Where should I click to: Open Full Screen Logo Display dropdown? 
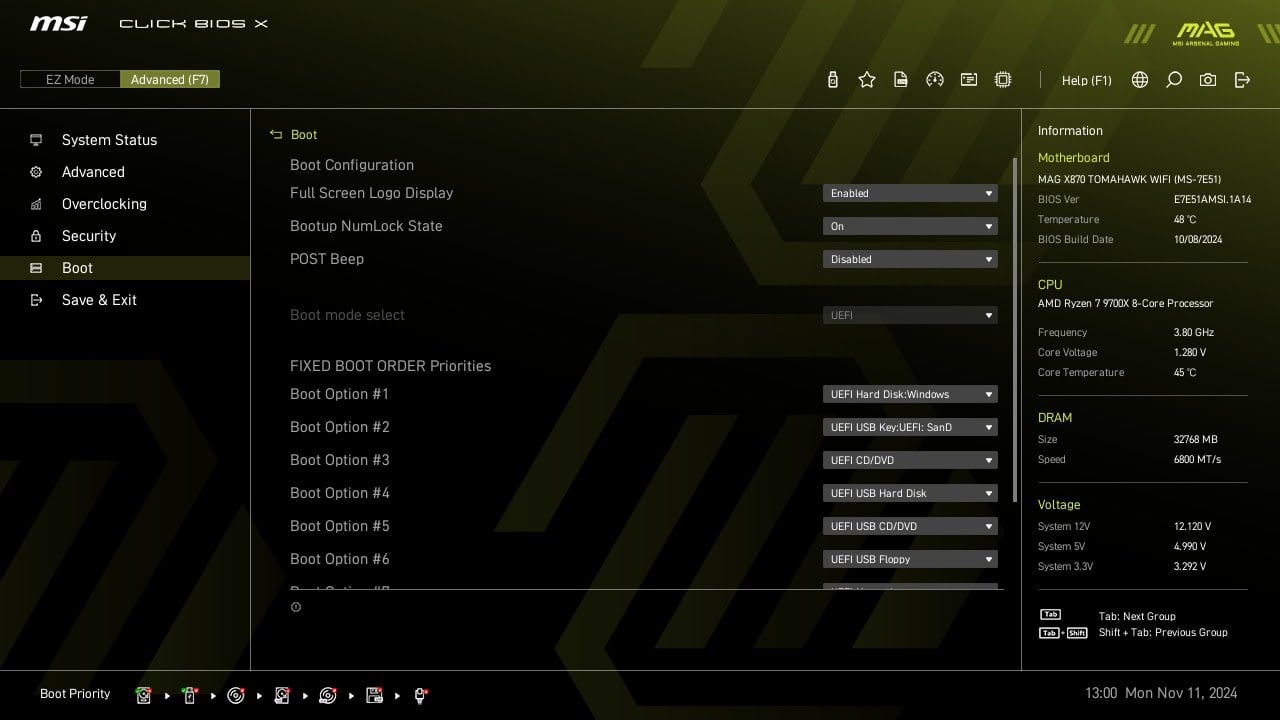(x=910, y=193)
